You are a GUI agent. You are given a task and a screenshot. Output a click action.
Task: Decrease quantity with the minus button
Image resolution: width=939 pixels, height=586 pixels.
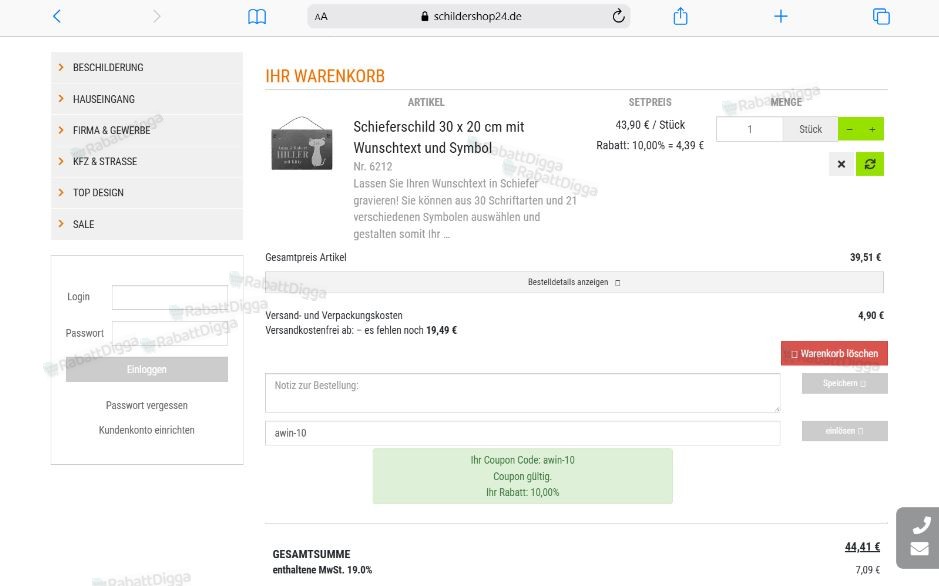tap(849, 129)
